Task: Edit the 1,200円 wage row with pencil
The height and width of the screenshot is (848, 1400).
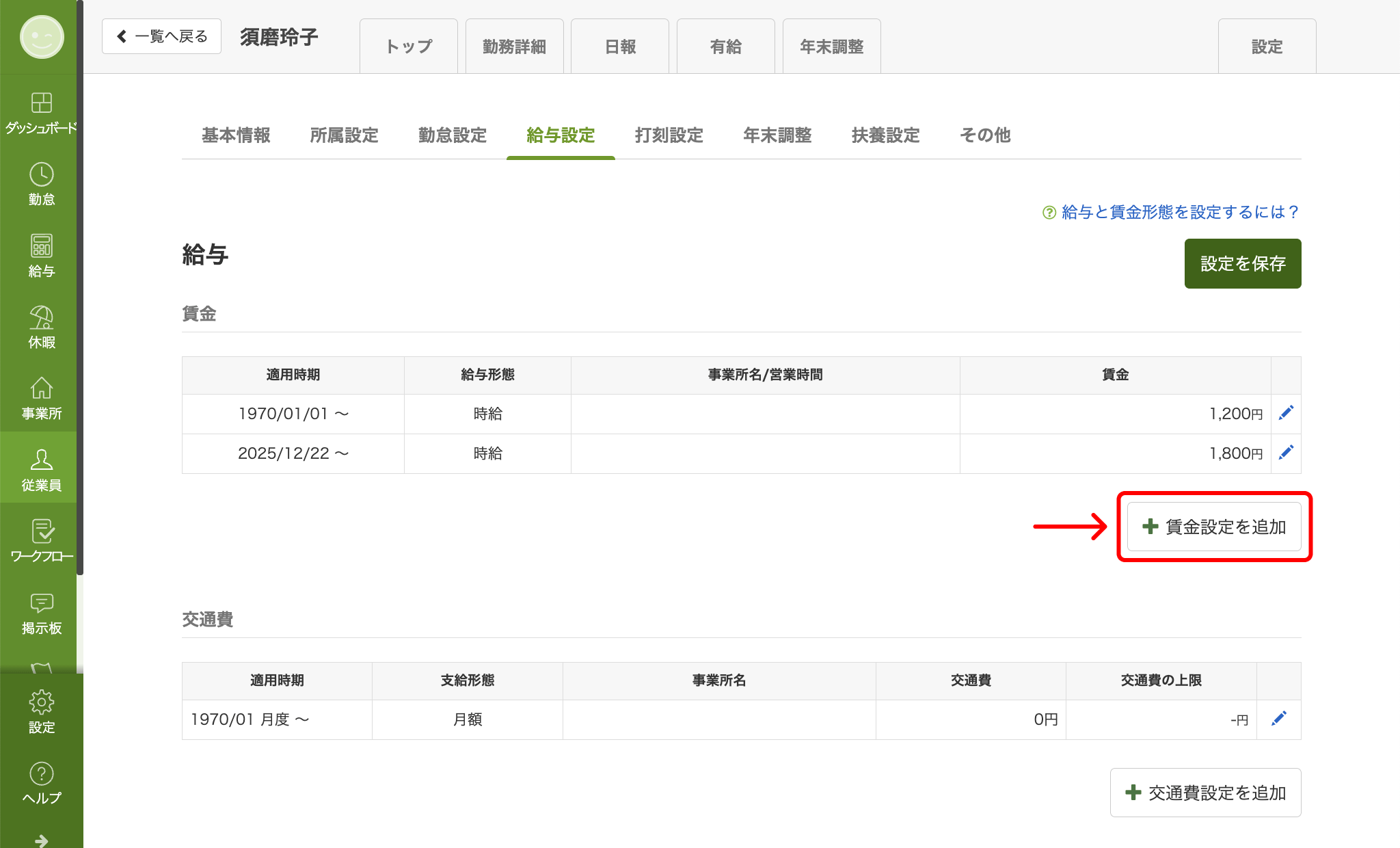Action: pos(1286,413)
